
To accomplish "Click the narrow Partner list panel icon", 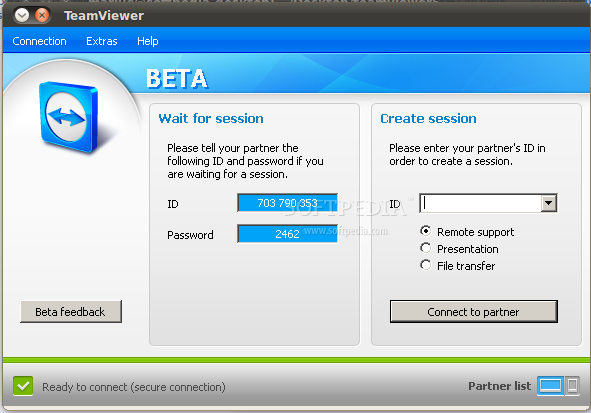I will click(x=572, y=385).
